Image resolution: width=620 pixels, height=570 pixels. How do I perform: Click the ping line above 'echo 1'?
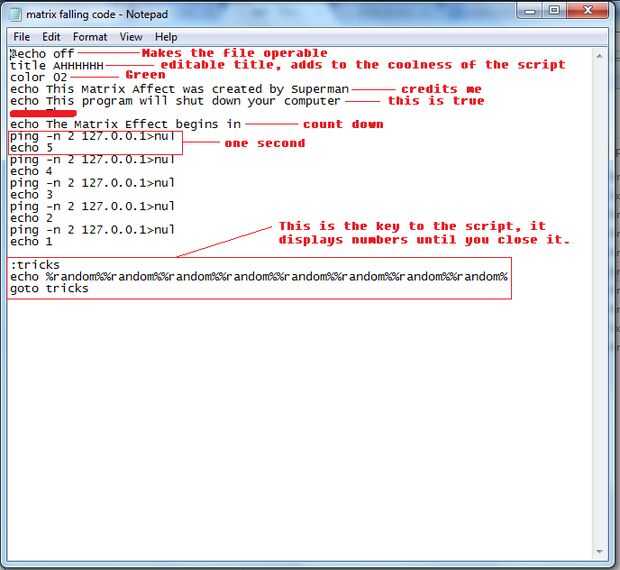[x=92, y=230]
